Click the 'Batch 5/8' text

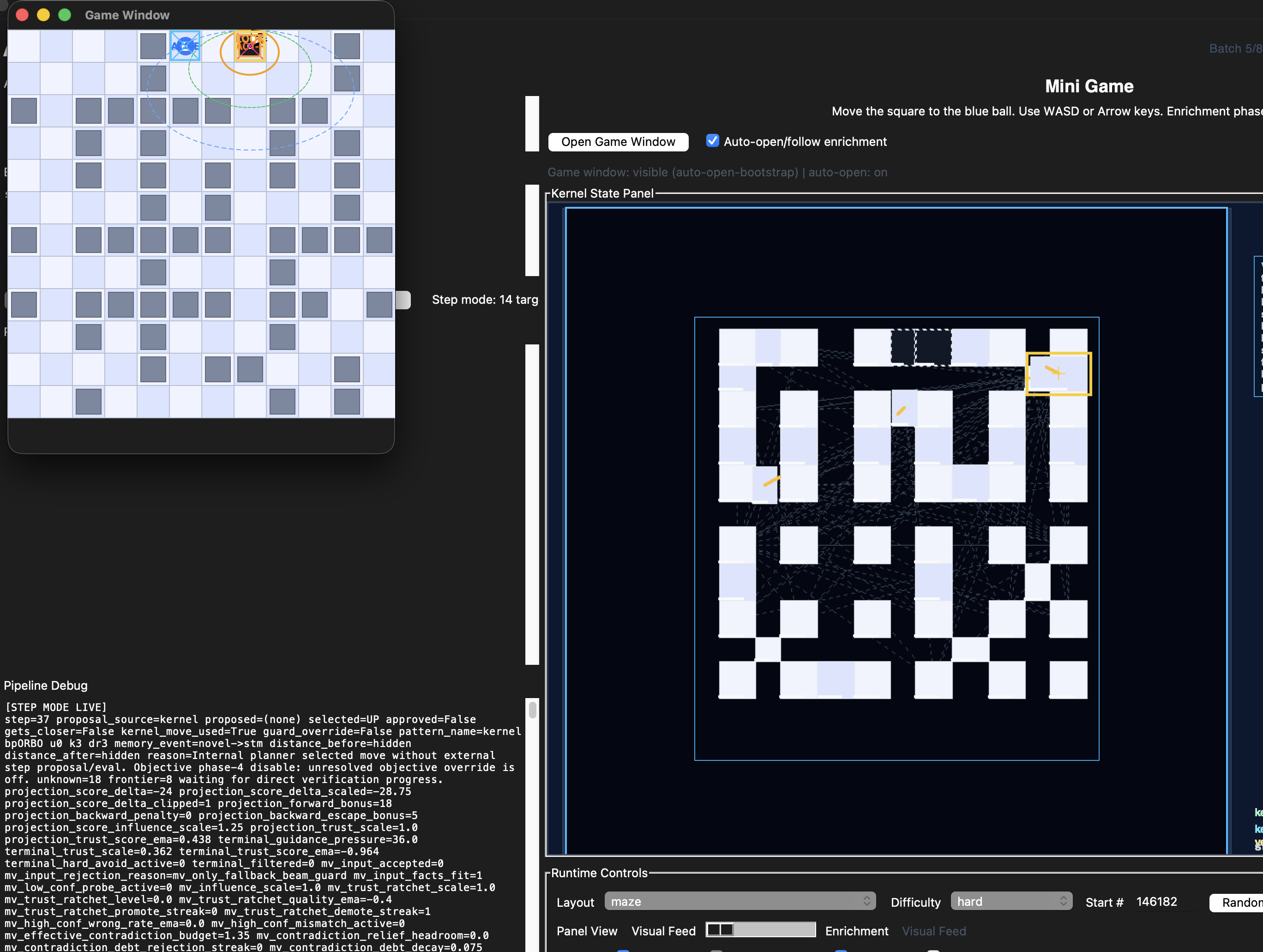tap(1236, 48)
